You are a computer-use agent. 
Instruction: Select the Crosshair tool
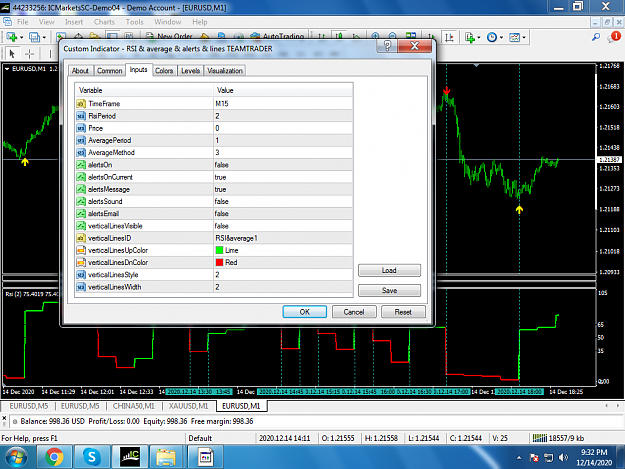pyautogui.click(x=29, y=53)
